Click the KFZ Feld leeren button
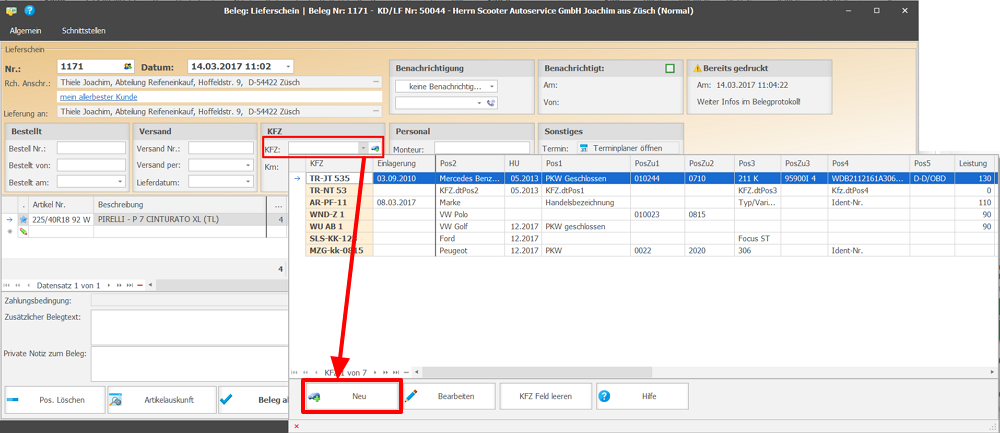 click(546, 396)
